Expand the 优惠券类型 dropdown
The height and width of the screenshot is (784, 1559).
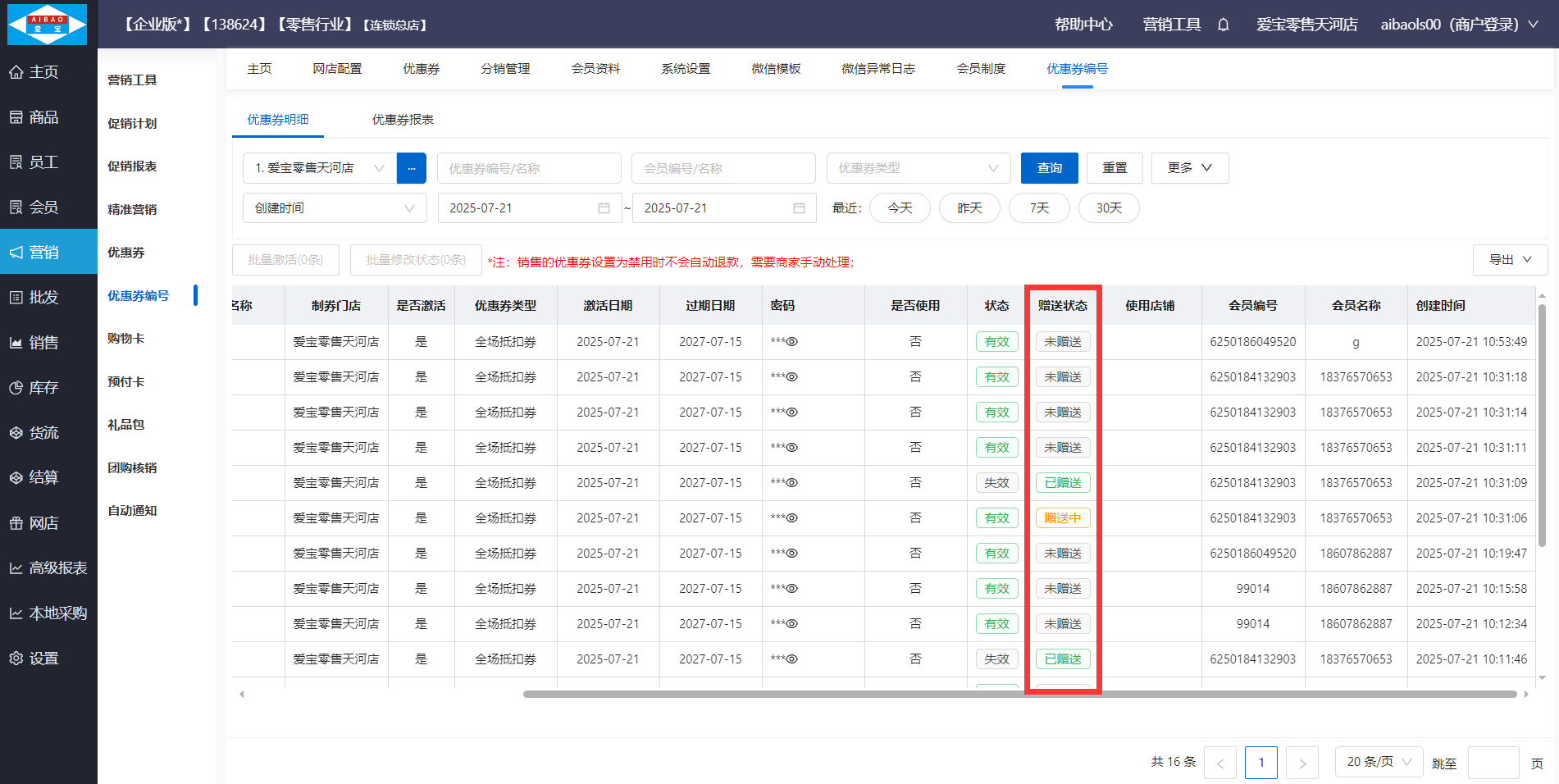tap(918, 168)
